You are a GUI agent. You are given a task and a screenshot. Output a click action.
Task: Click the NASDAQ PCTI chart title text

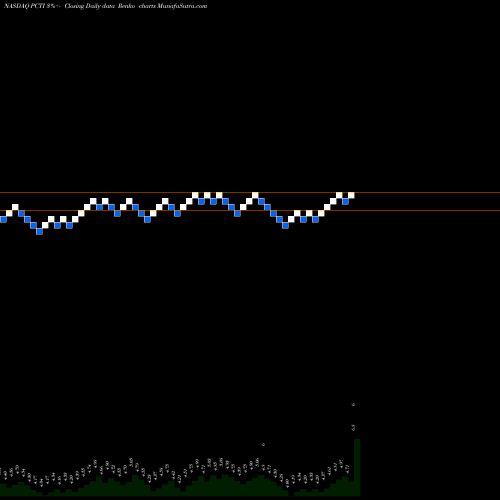pyautogui.click(x=105, y=6)
